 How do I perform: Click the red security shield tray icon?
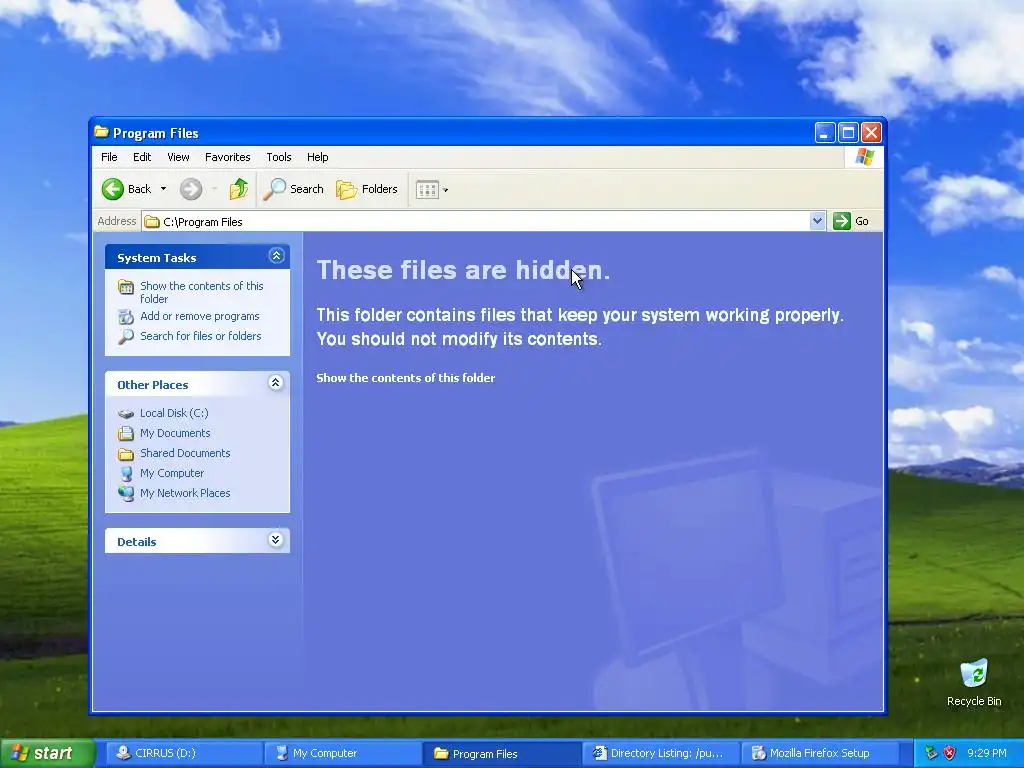pyautogui.click(x=950, y=753)
